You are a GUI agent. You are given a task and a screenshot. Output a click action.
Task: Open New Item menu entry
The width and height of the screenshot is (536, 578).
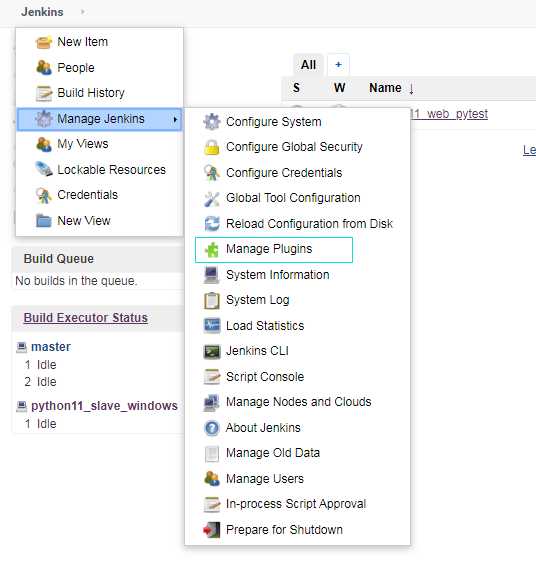100,42
